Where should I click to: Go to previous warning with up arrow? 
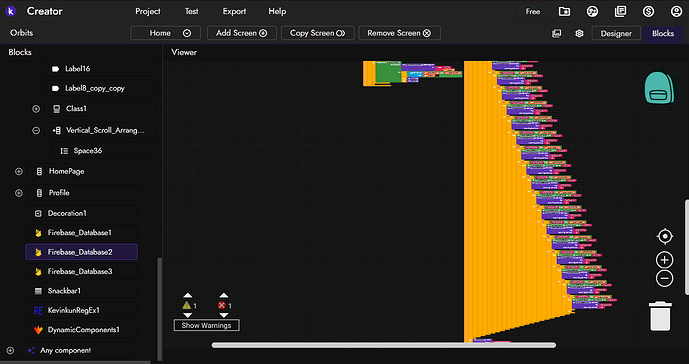[x=188, y=295]
